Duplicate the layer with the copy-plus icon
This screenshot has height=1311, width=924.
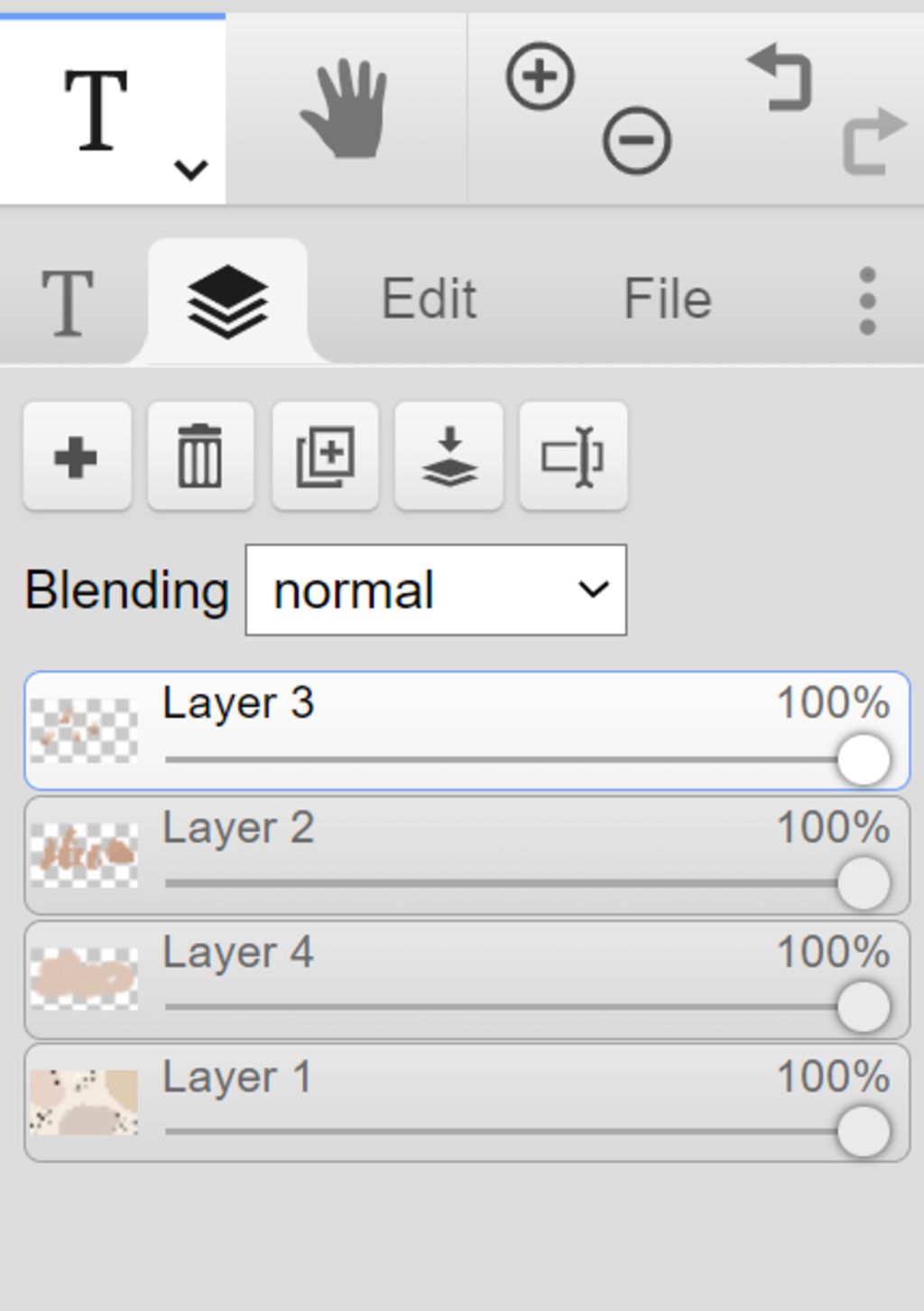(x=325, y=456)
